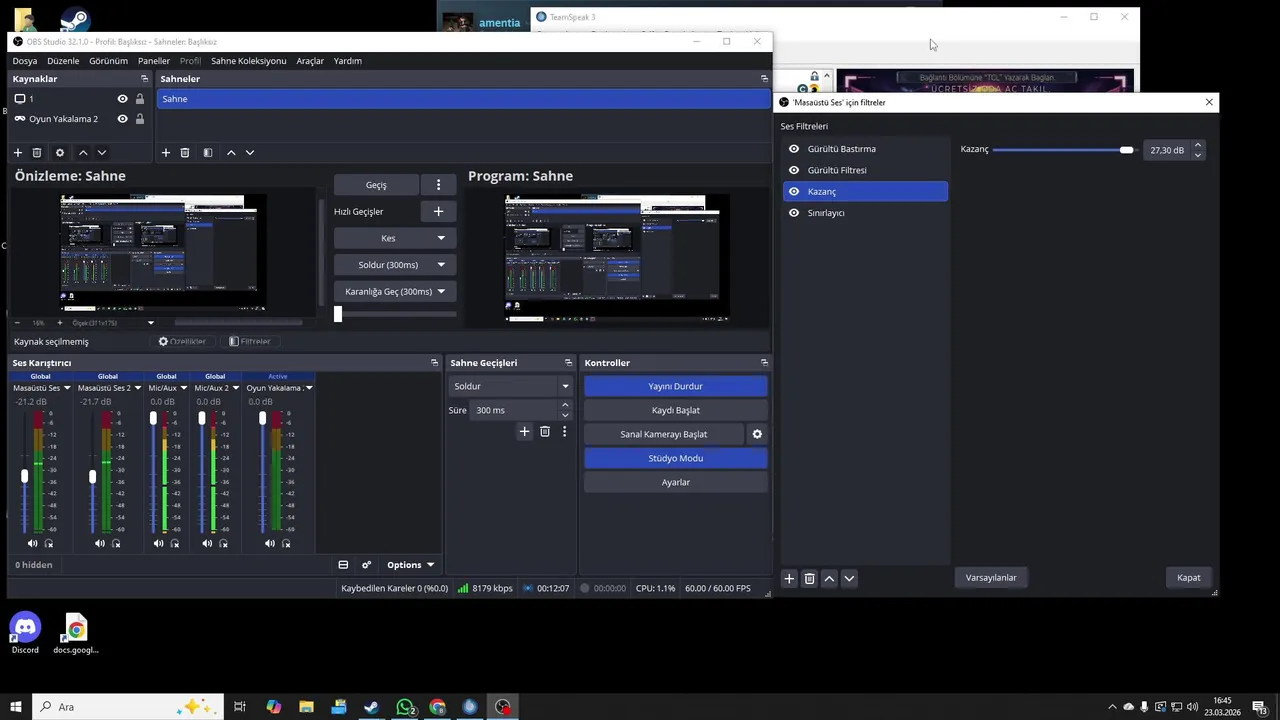Click Yayını Durdur to stop streaming
The height and width of the screenshot is (720, 1280).
point(676,386)
